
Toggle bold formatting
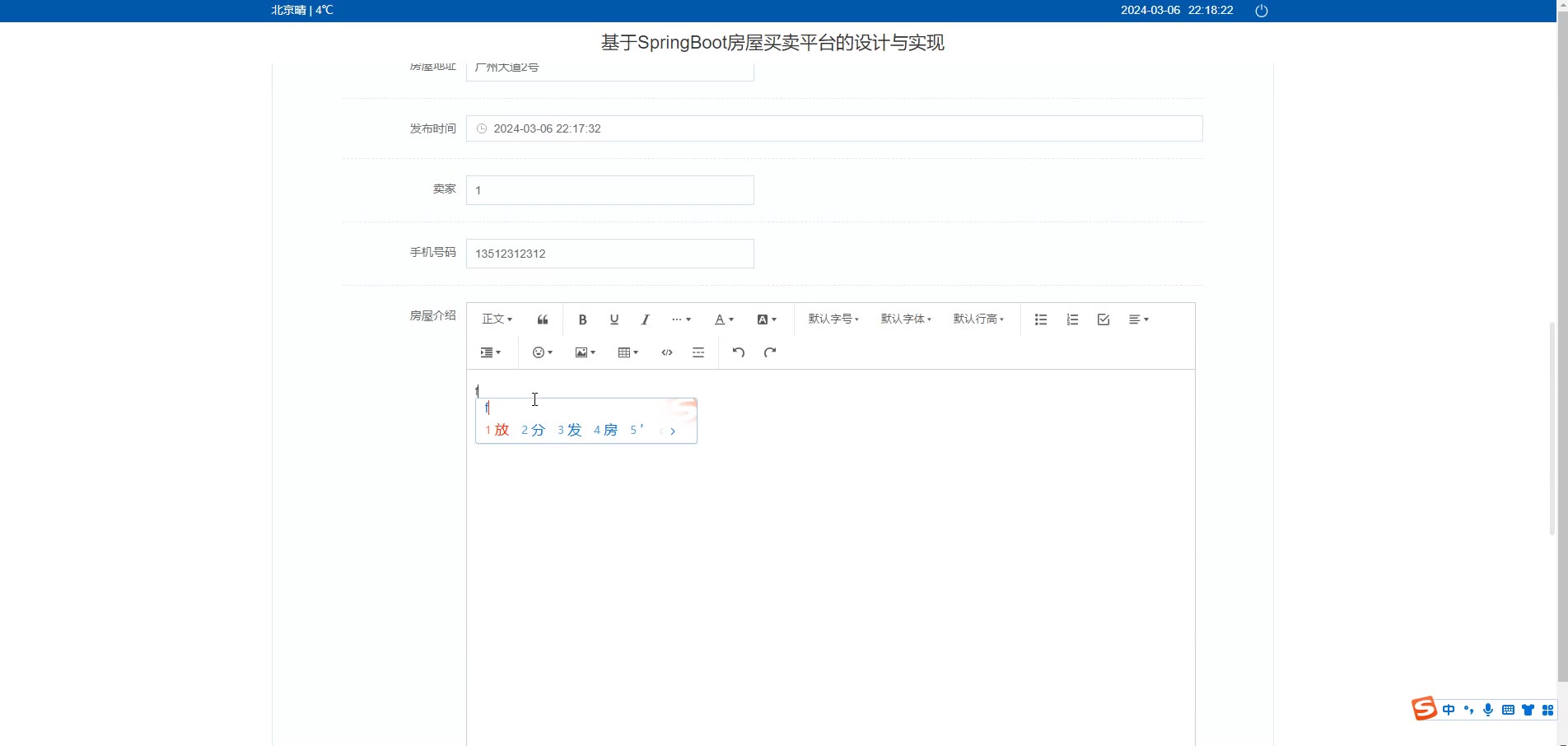click(582, 319)
